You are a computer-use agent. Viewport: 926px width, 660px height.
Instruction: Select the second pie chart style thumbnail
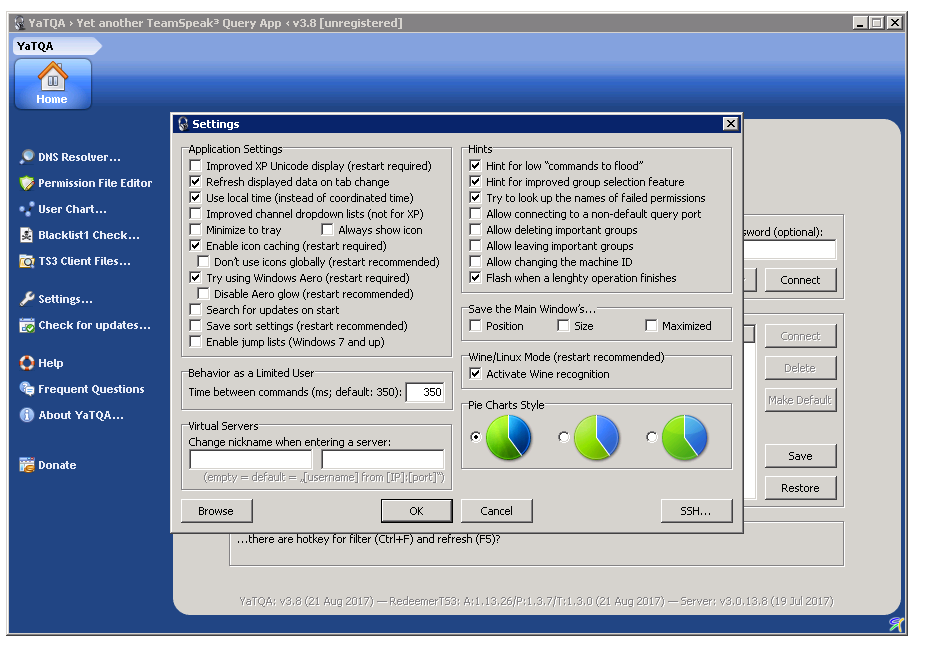[596, 437]
